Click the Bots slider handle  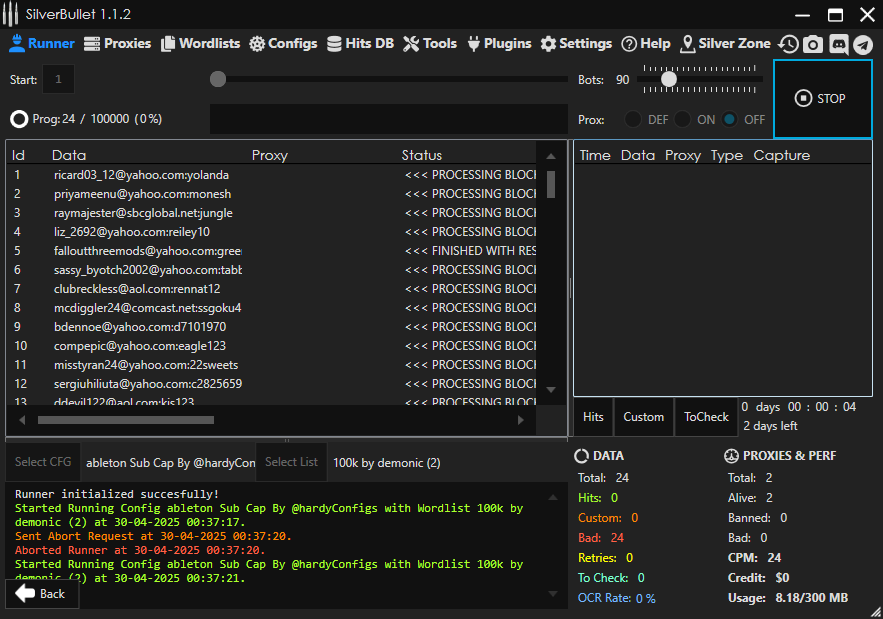coord(669,79)
